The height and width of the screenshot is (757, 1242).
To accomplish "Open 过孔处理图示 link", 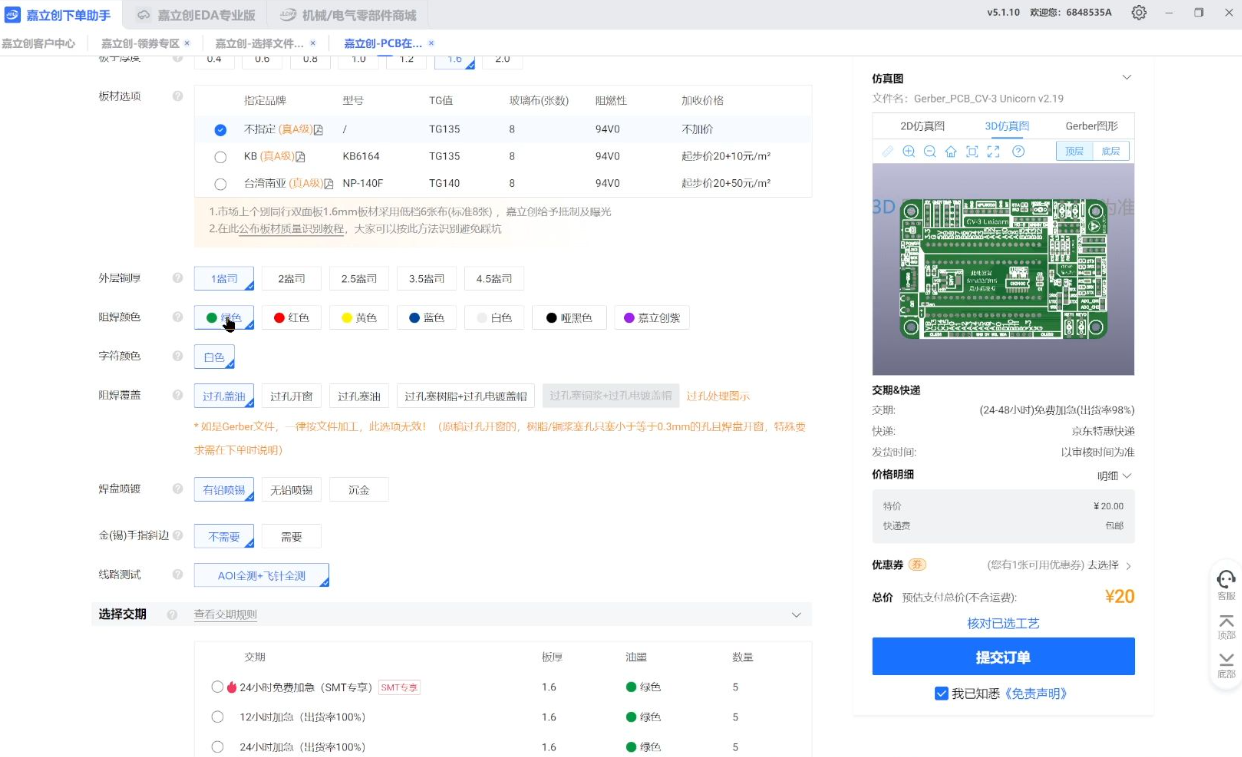I will point(718,396).
